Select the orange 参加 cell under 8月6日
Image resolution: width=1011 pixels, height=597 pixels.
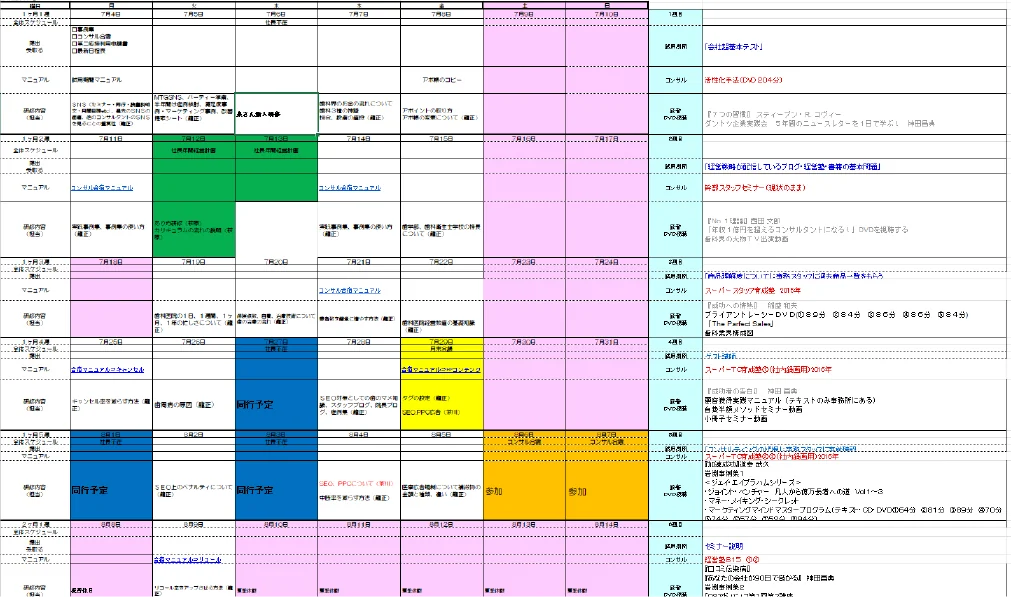pos(524,490)
